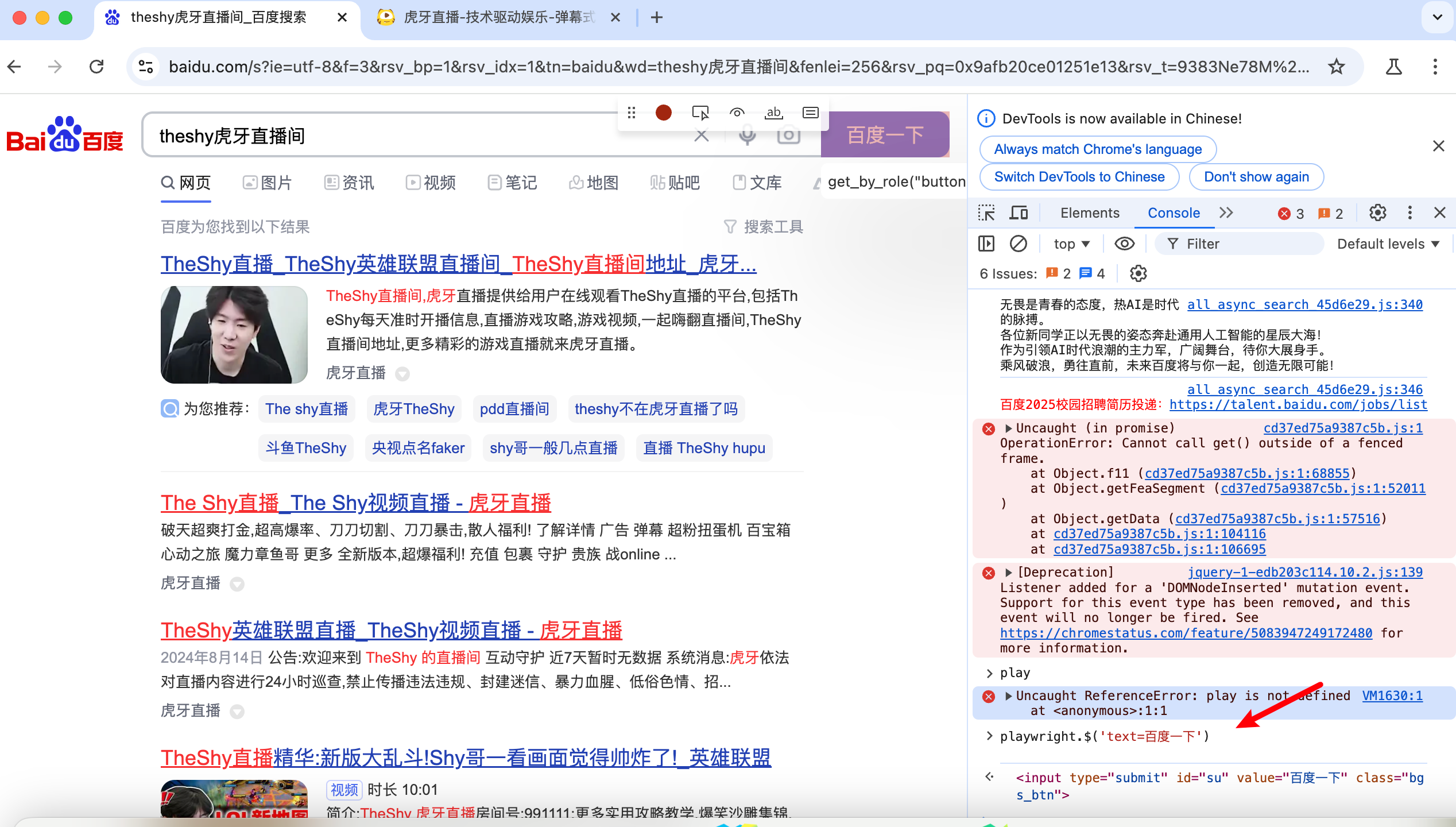Viewport: 1456px width, 827px height.
Task: Click the DevTools inspect element icon
Action: point(986,213)
